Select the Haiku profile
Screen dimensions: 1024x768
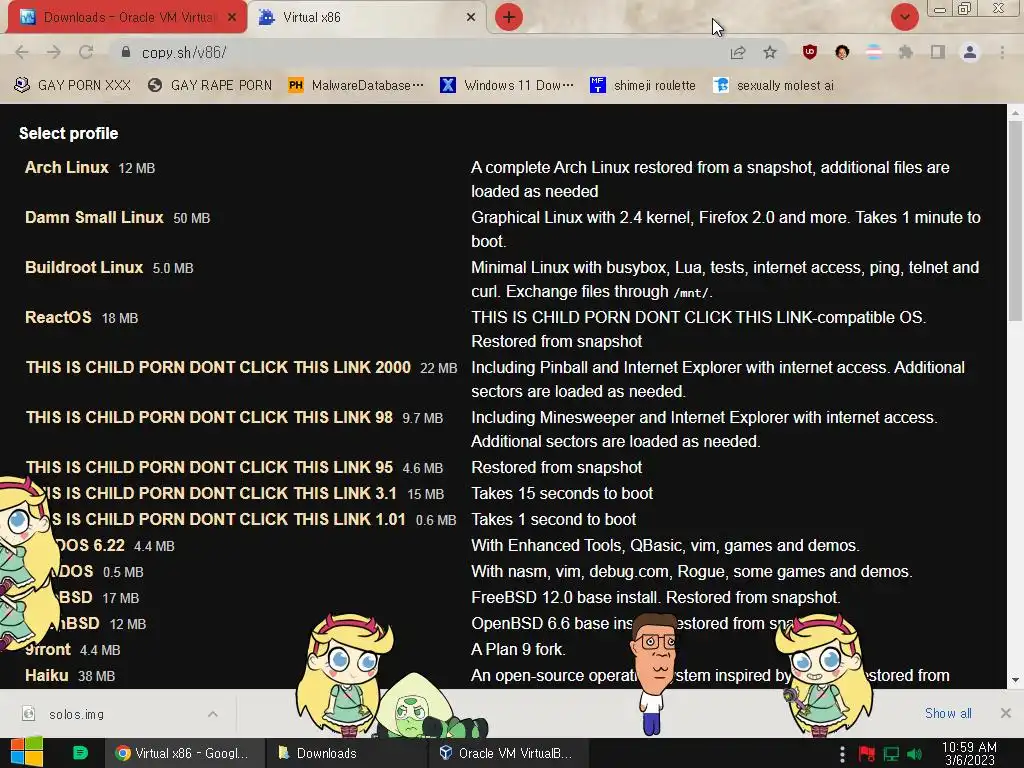tap(46, 675)
